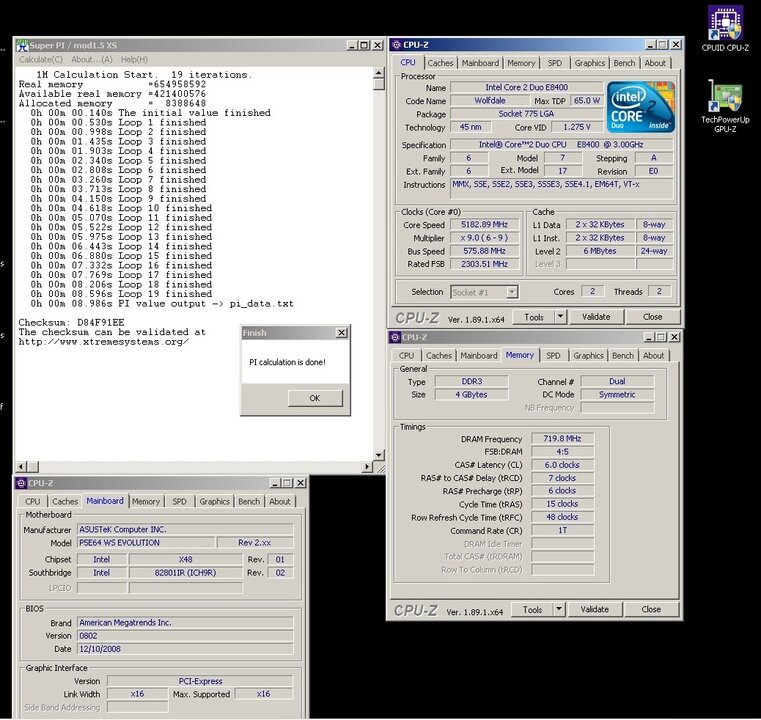Screen dimensions: 761x720
Task: Switch to Graphics tab in the CPU-Z Mainboard window
Action: pyautogui.click(x=215, y=501)
